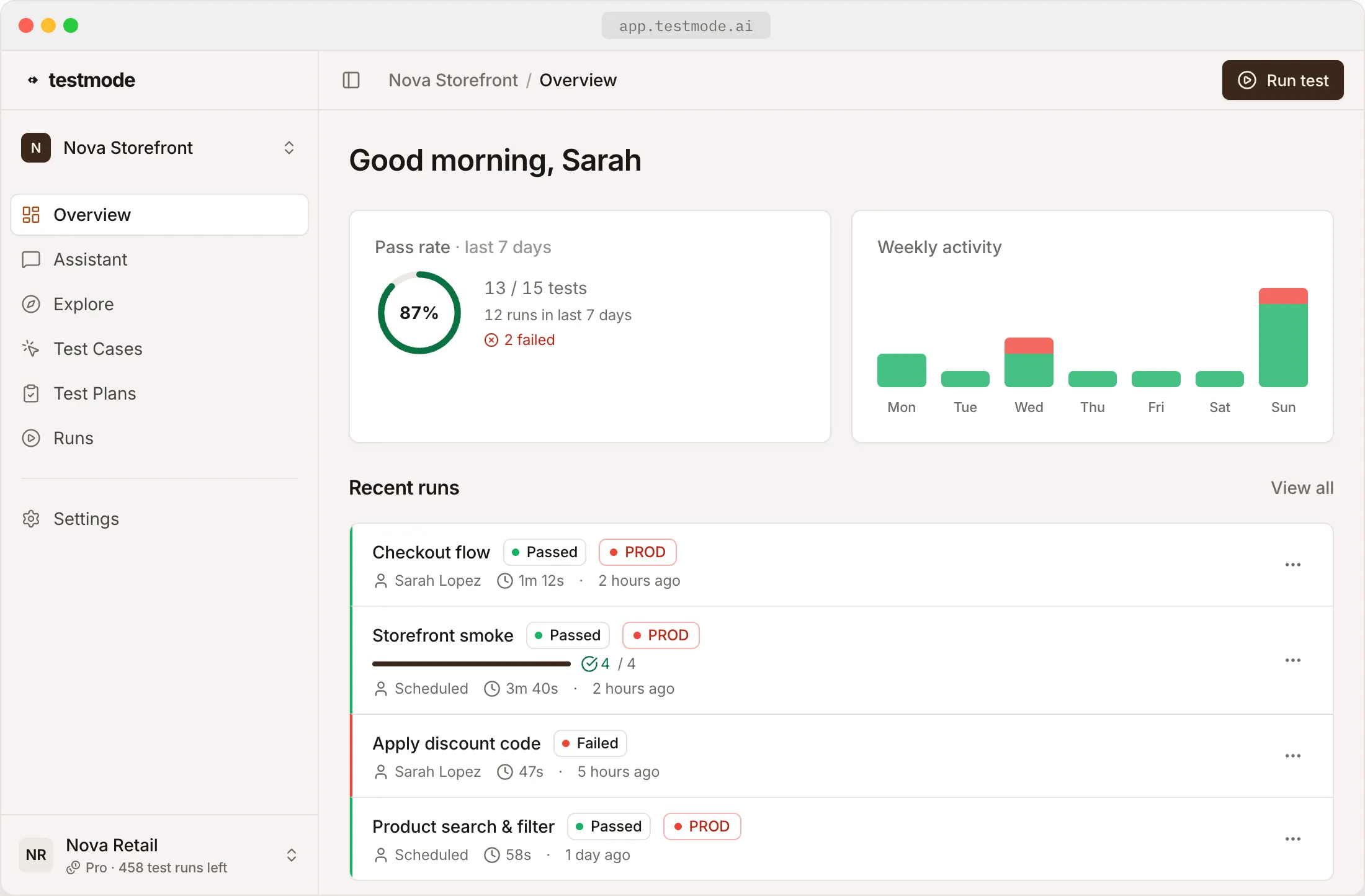The image size is (1365, 896).
Task: Click clock icon beside 3m 40s
Action: [x=492, y=689]
